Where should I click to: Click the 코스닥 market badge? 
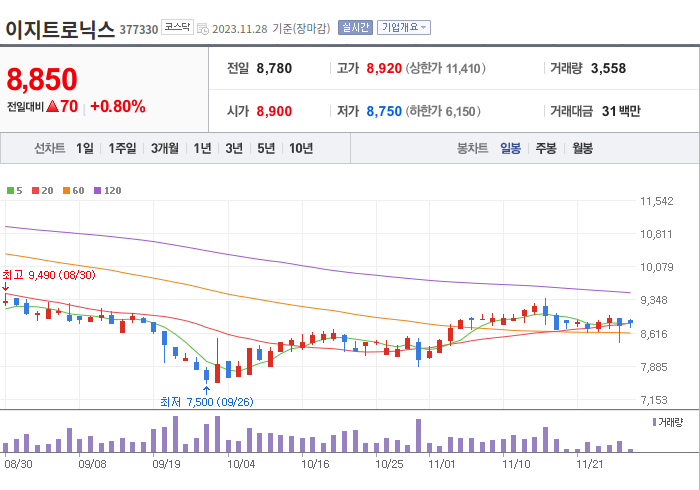177,27
